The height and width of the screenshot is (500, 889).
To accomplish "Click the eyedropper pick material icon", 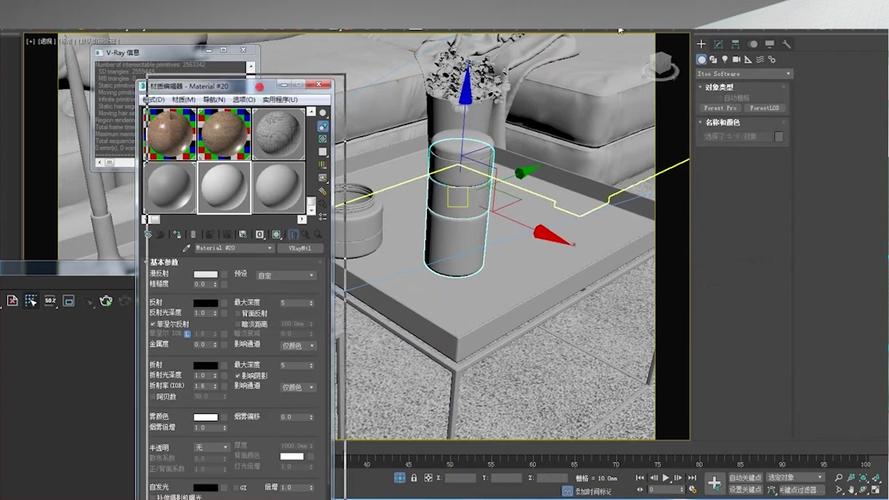I will coord(186,247).
